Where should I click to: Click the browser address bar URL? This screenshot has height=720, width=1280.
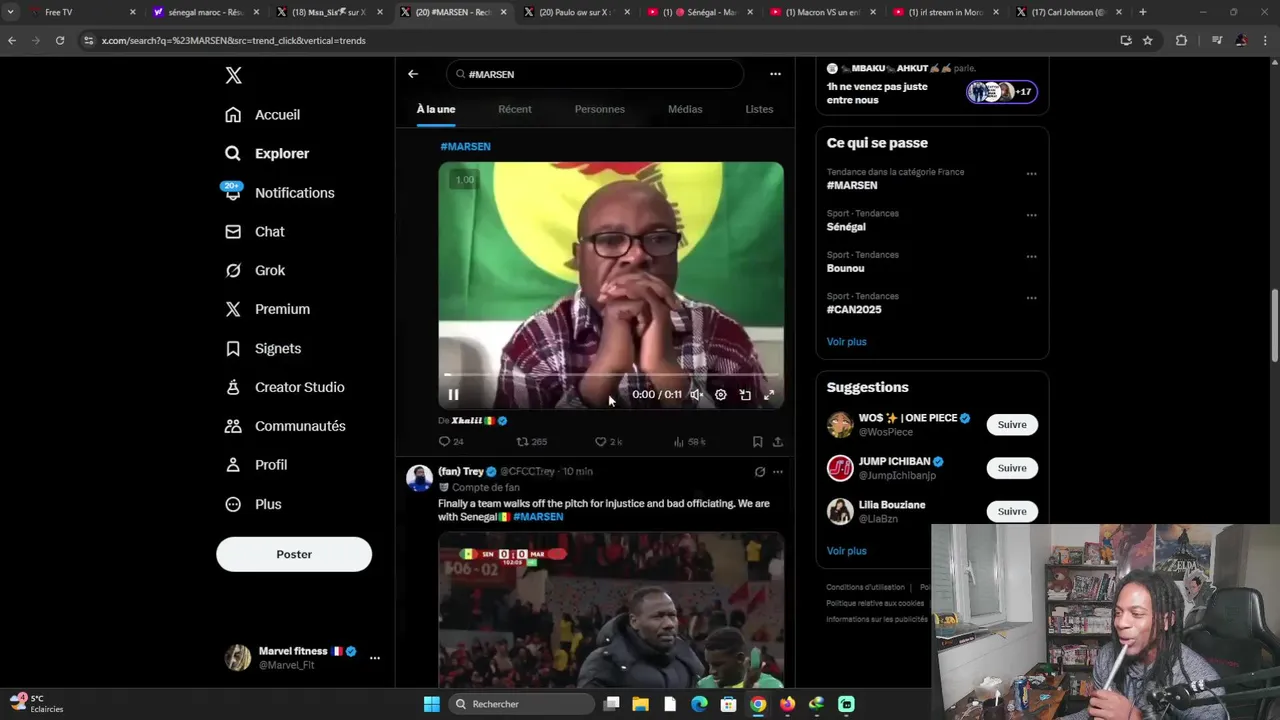click(x=233, y=41)
